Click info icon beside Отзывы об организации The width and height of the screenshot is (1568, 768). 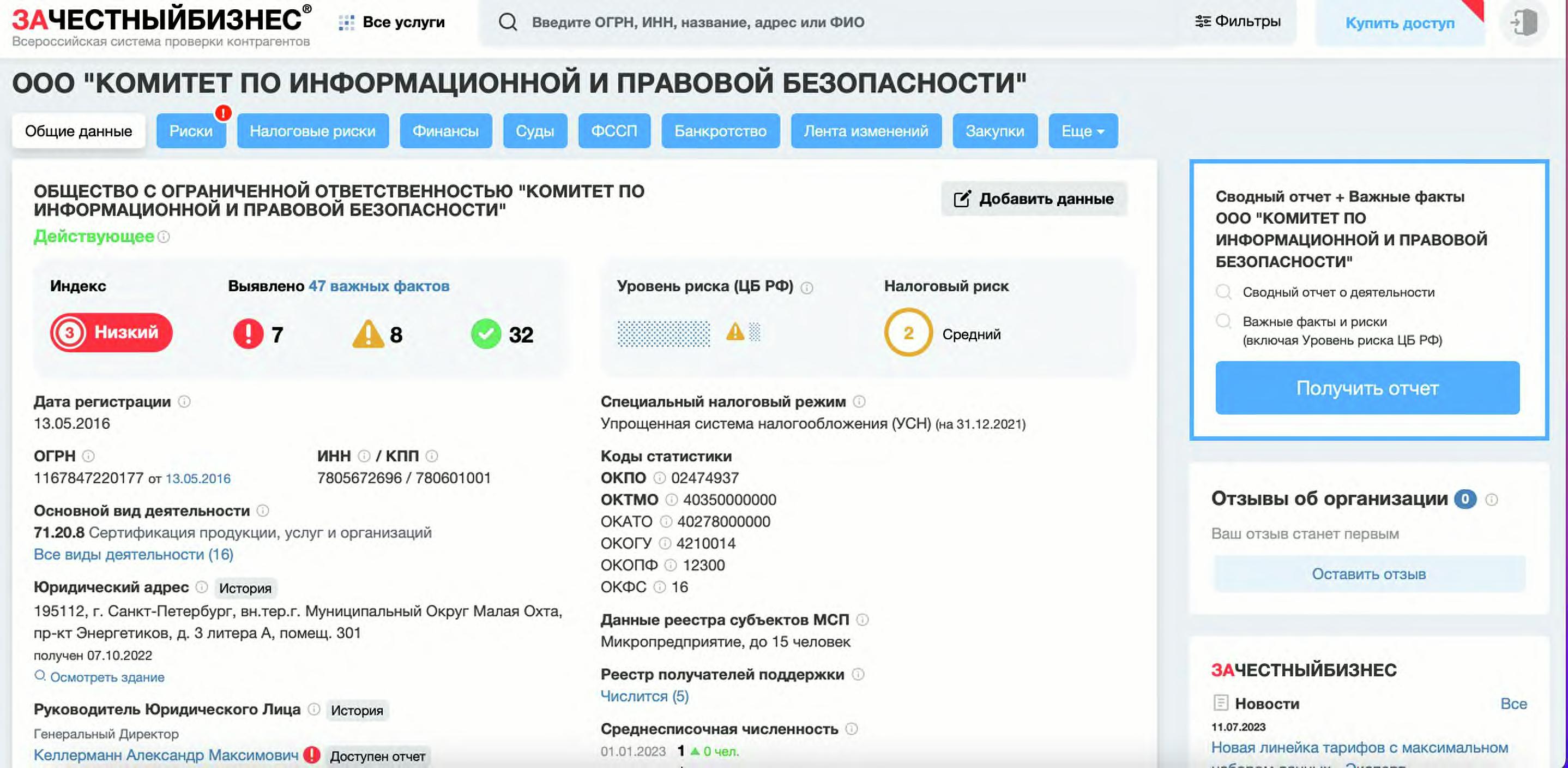(1491, 500)
